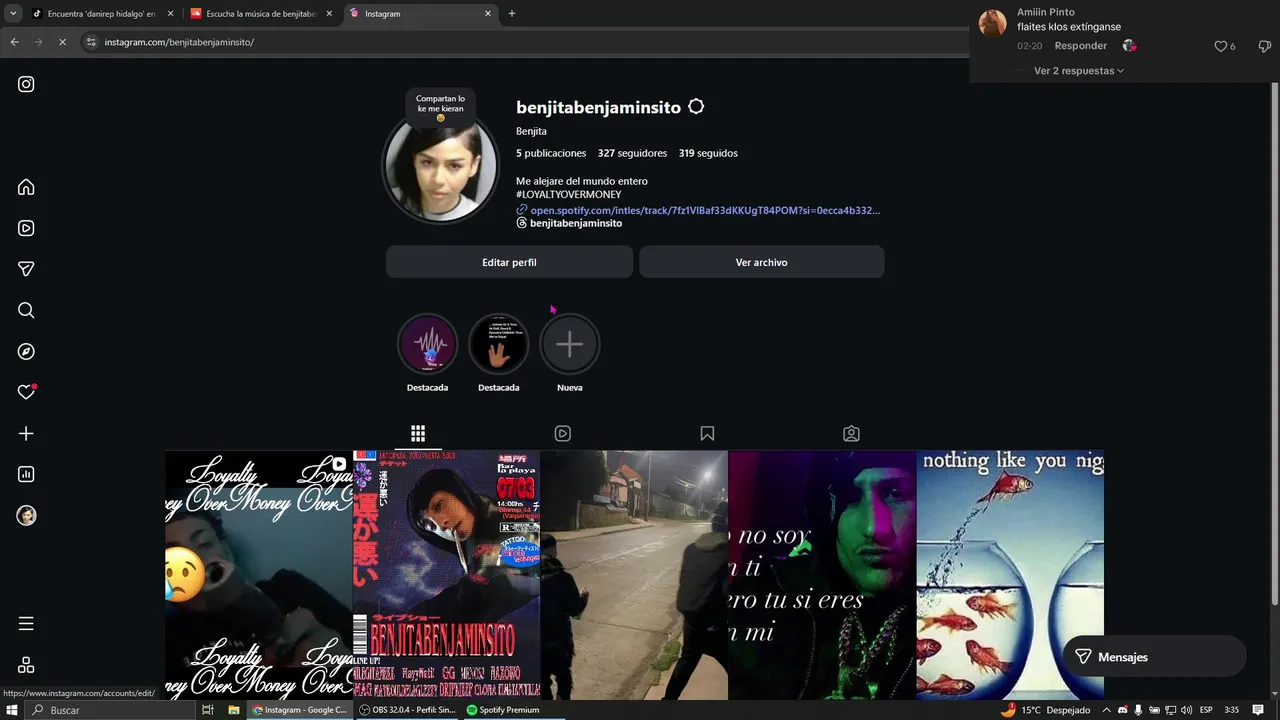Stop loading page with X button
The image size is (1280, 720).
(x=62, y=42)
